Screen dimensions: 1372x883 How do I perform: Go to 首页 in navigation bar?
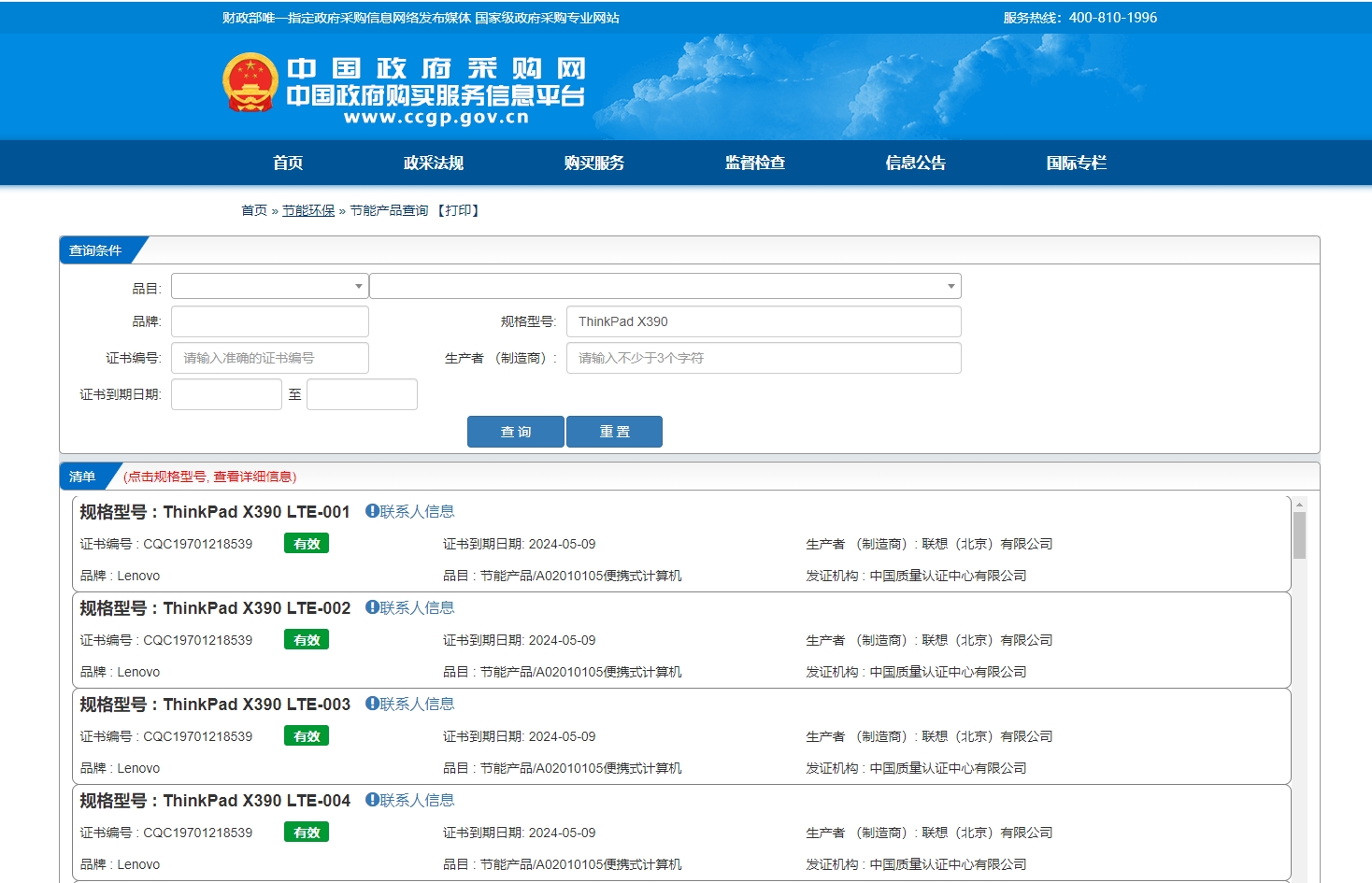(x=288, y=163)
